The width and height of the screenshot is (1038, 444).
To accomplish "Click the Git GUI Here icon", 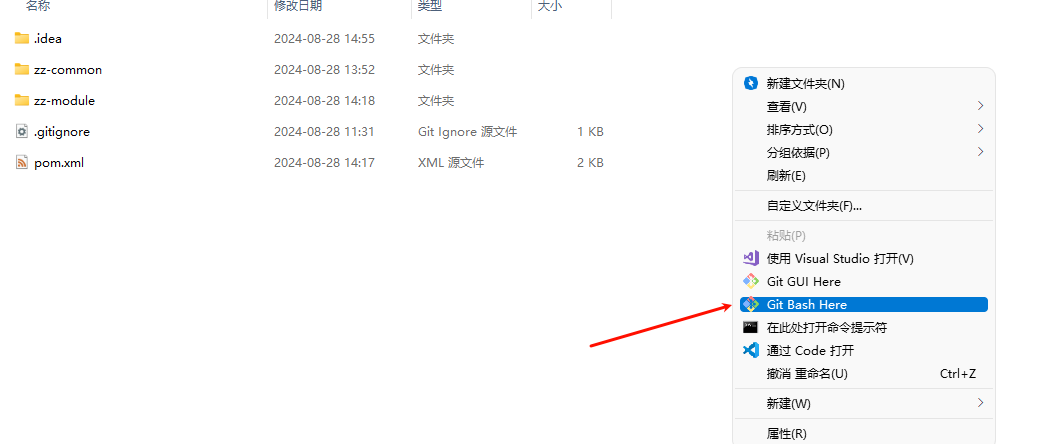I will coord(750,281).
